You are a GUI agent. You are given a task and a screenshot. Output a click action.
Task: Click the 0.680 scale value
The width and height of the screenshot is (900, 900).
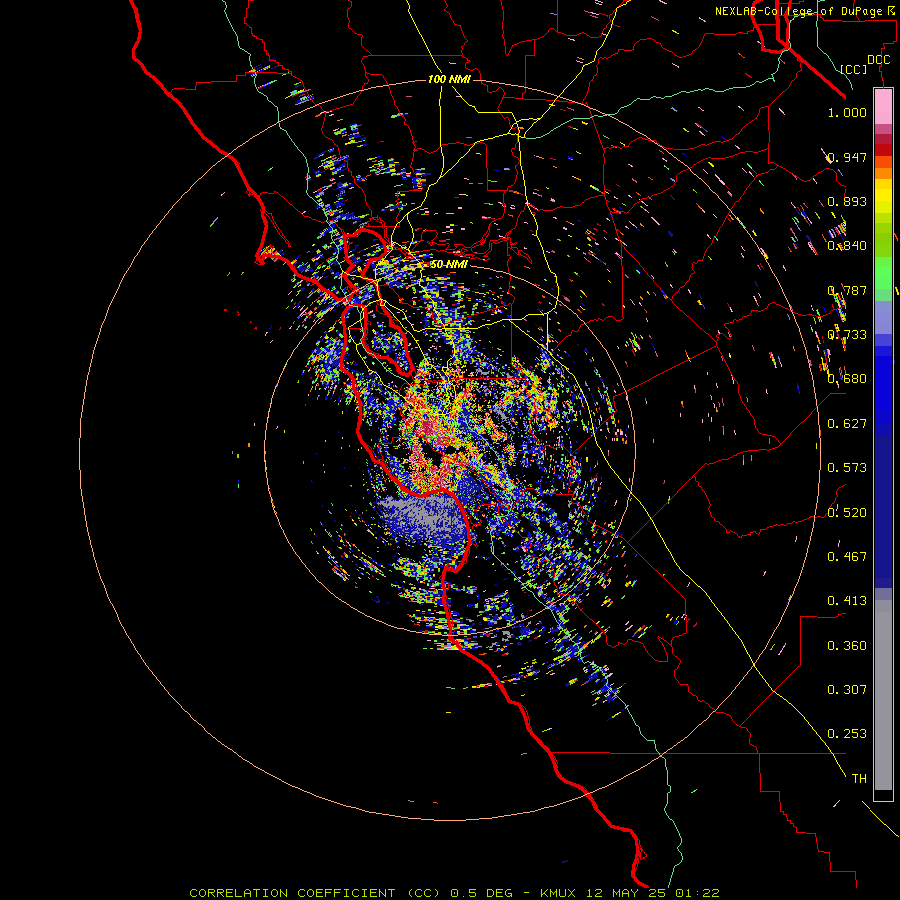point(847,379)
